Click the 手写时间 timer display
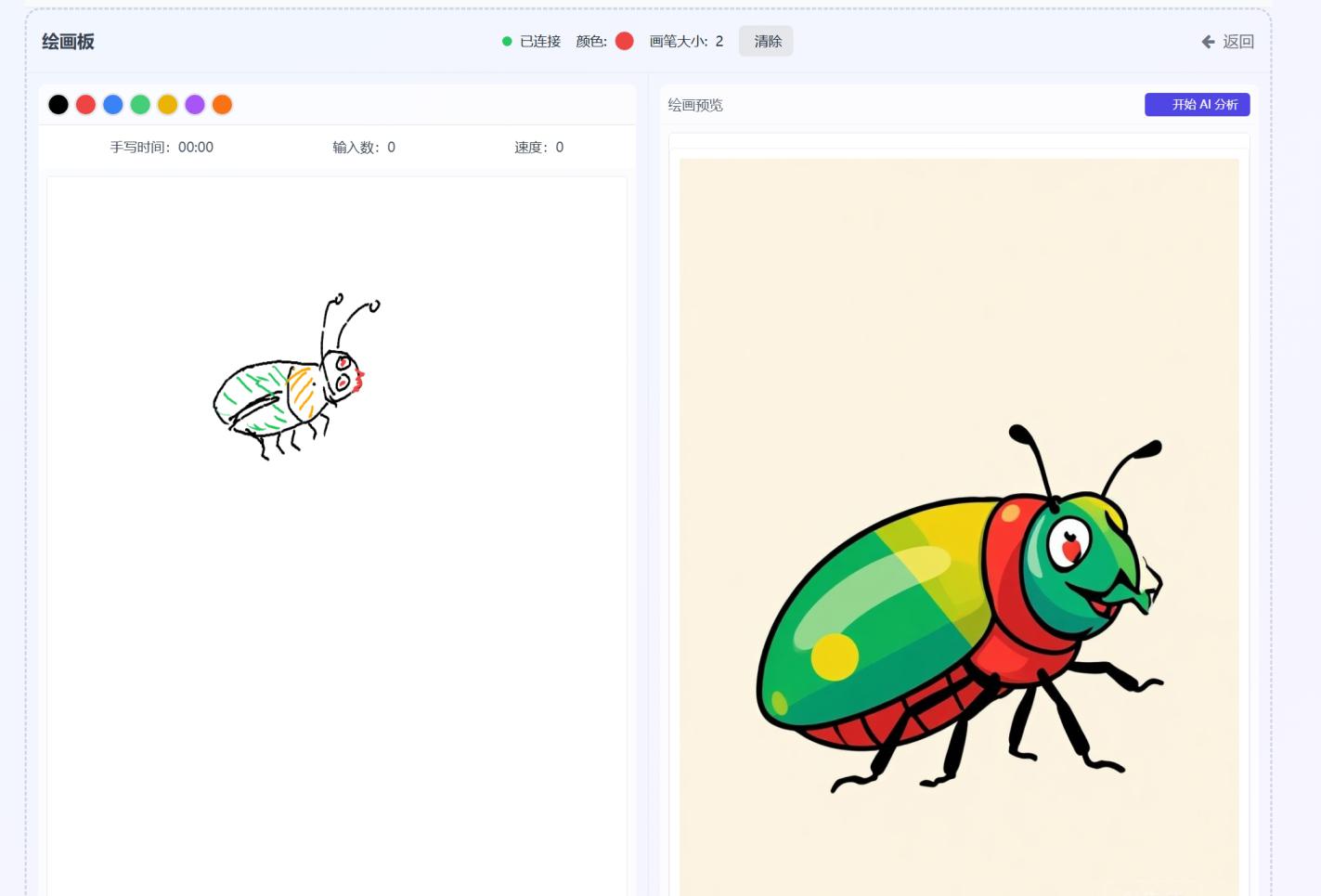The width and height of the screenshot is (1321, 896). click(x=163, y=147)
